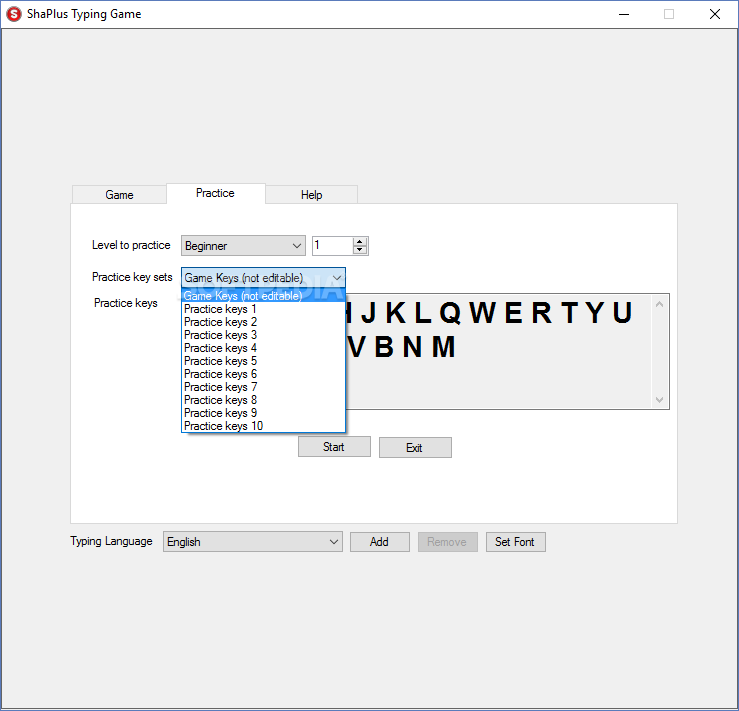The height and width of the screenshot is (711, 739).
Task: Click the Exit button
Action: pyautogui.click(x=415, y=448)
